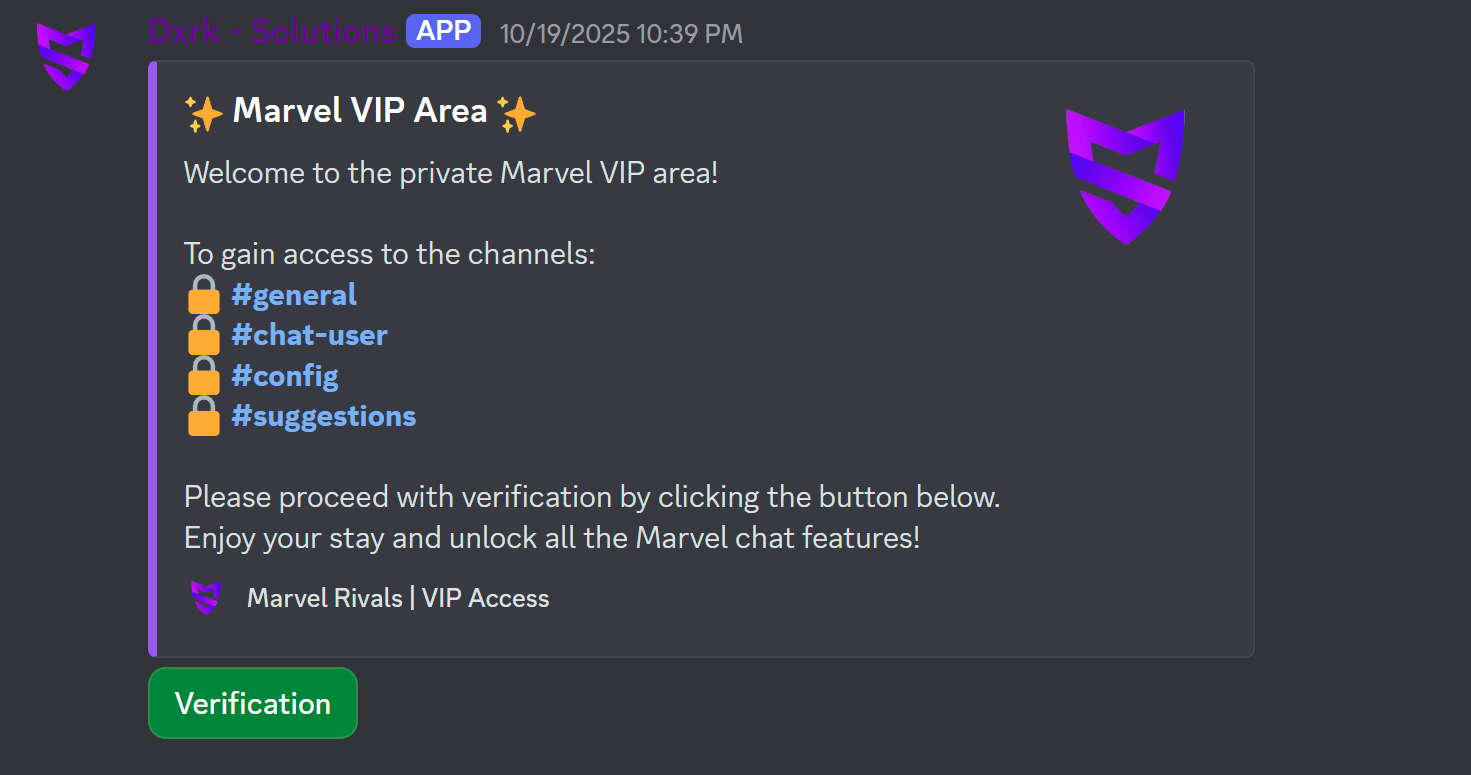Click the small footer shield icon

(x=206, y=598)
